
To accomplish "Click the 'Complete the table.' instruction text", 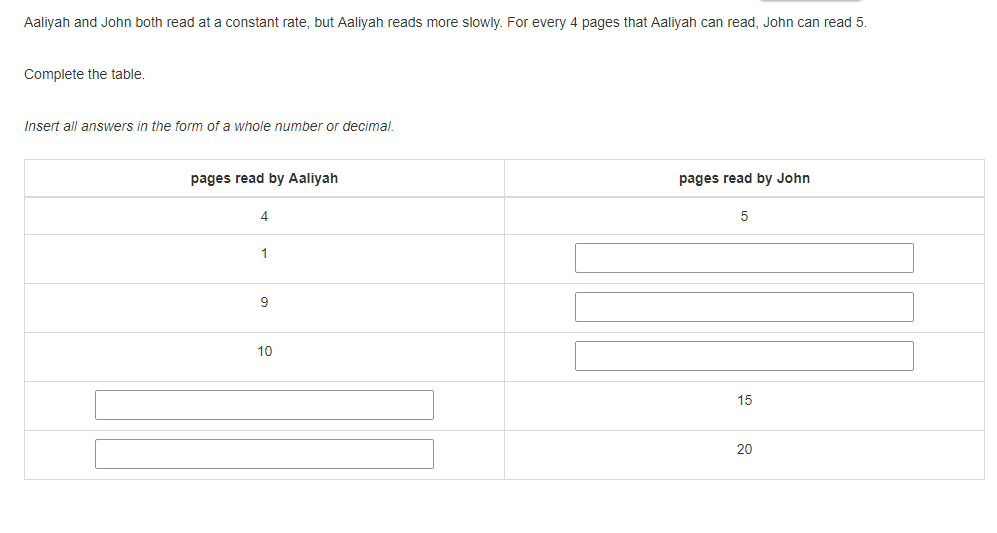I will point(85,74).
